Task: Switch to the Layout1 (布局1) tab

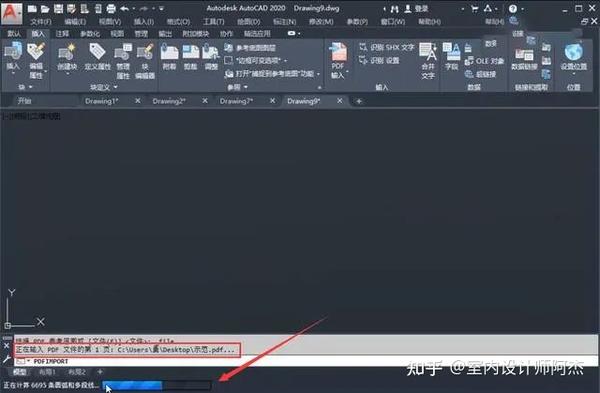Action: [x=47, y=372]
